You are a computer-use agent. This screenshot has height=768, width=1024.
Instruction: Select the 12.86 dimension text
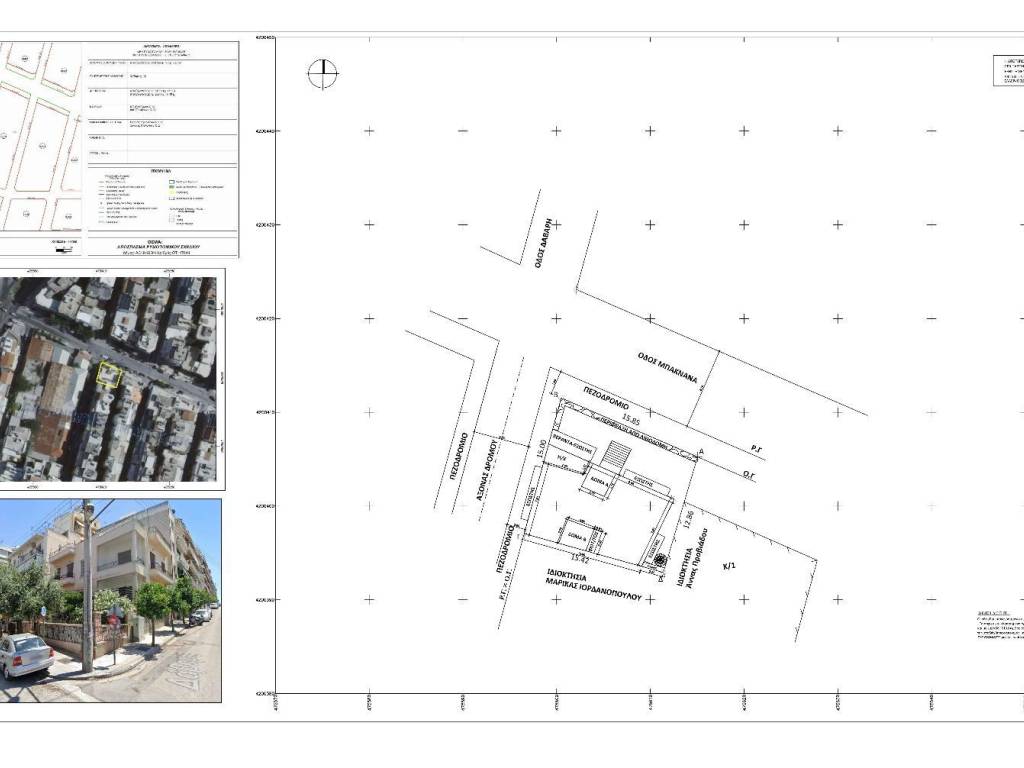pos(690,522)
